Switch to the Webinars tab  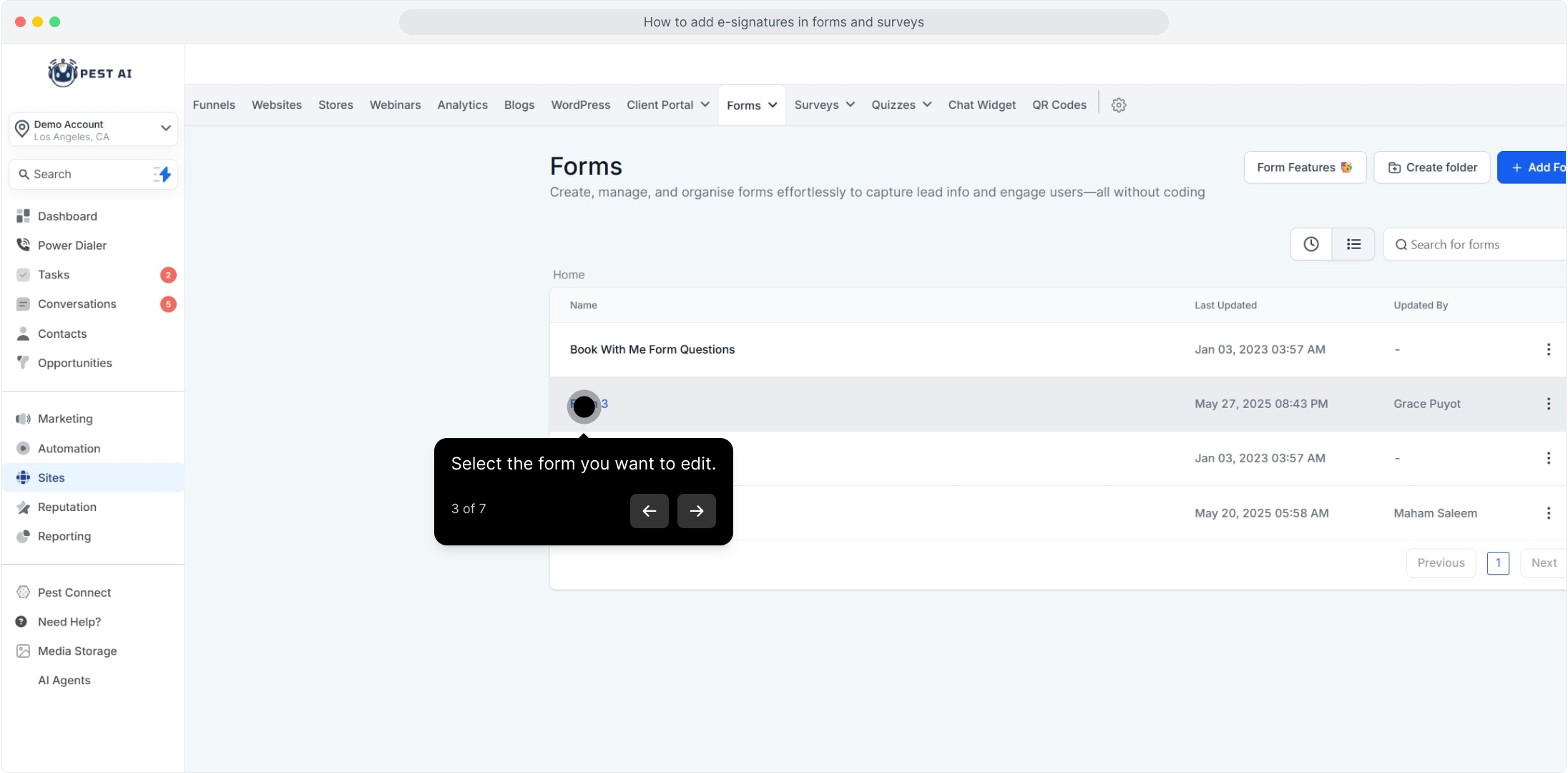(x=396, y=105)
